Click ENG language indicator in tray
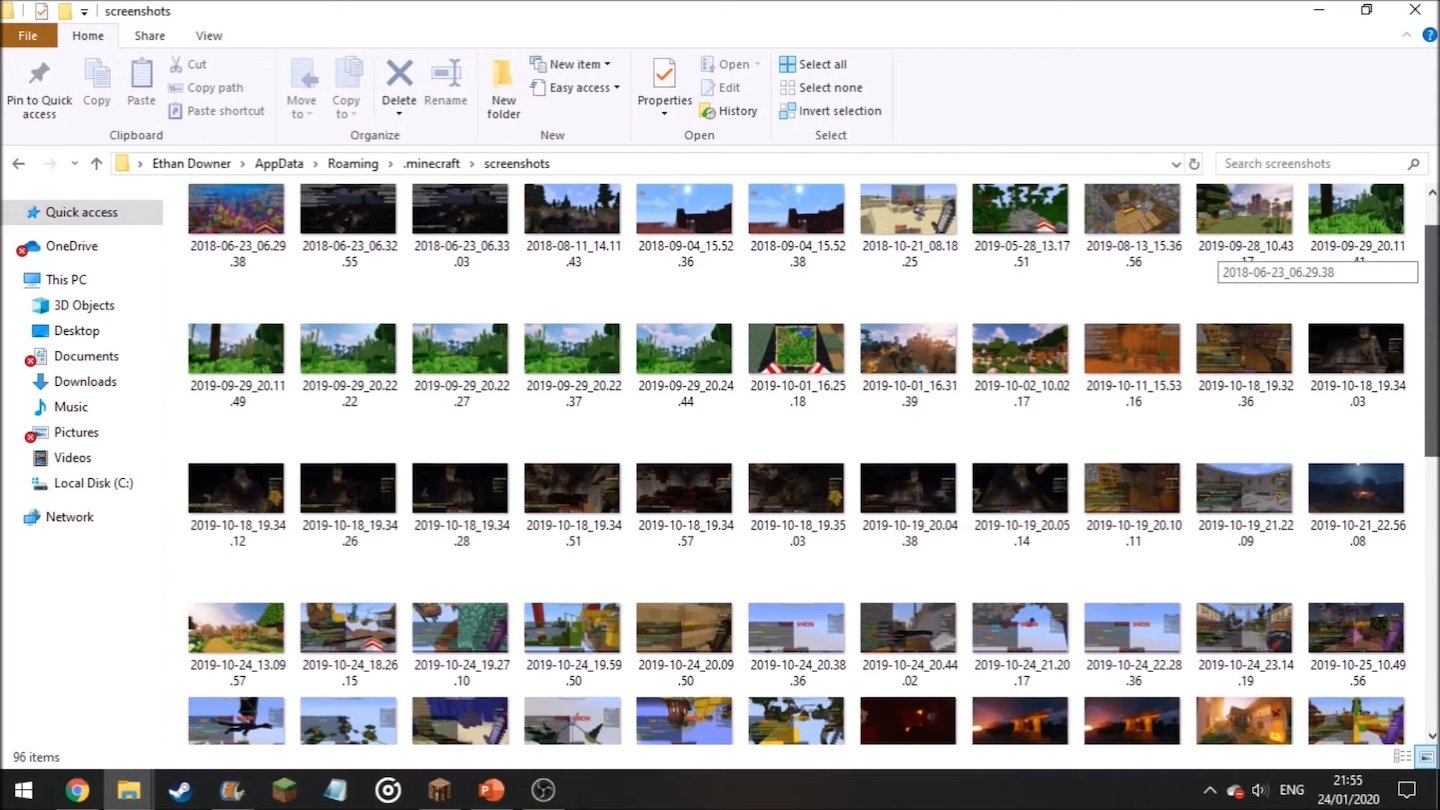Image resolution: width=1440 pixels, height=810 pixels. [1291, 790]
